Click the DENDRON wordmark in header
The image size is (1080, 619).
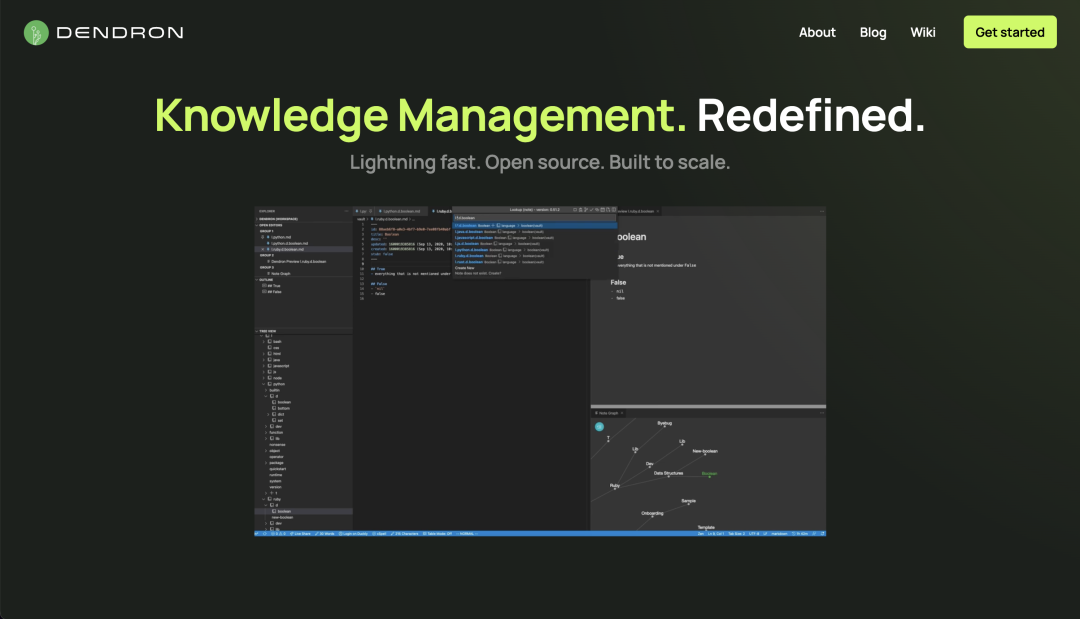click(120, 32)
